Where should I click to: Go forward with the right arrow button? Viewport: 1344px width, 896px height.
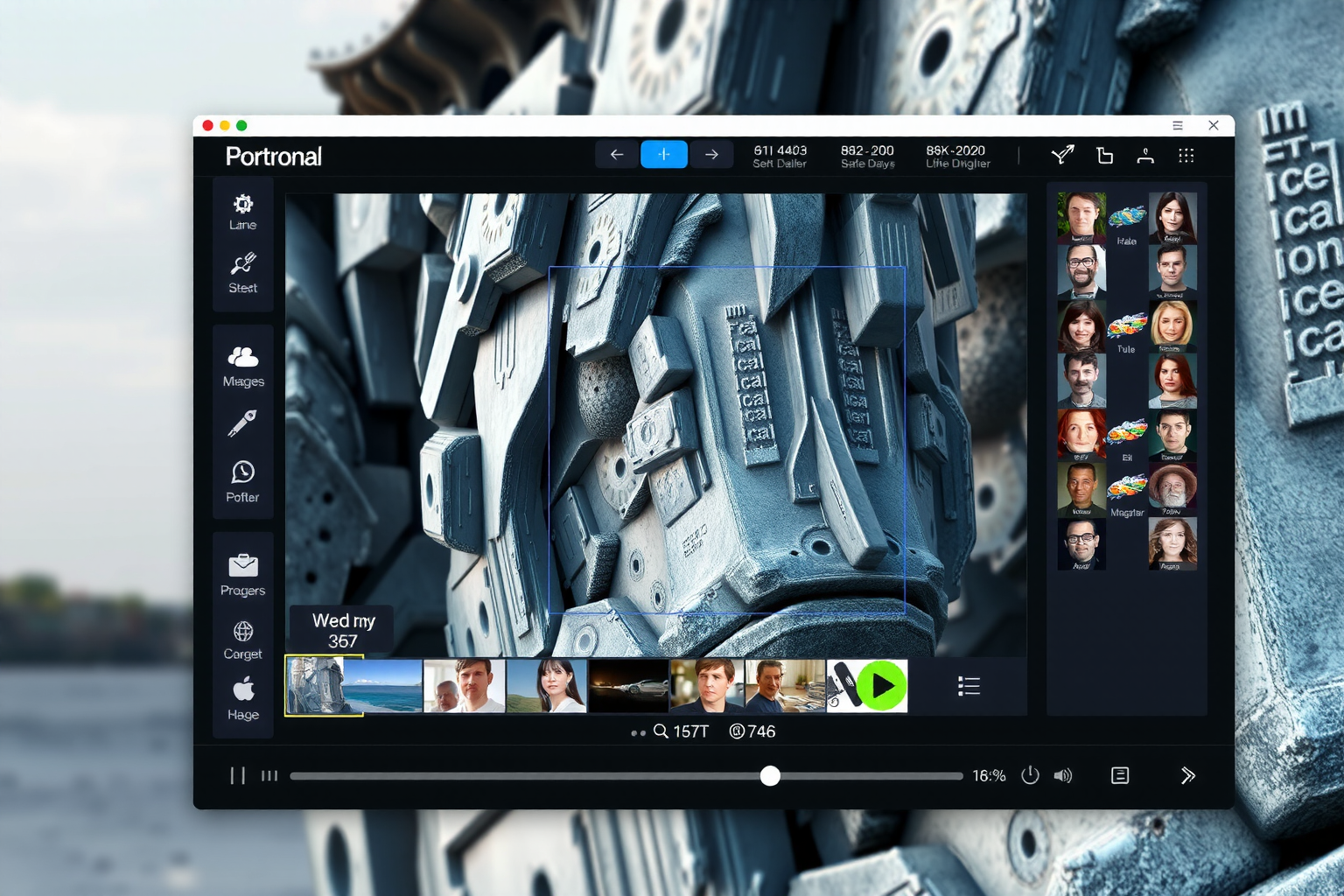pyautogui.click(x=712, y=155)
